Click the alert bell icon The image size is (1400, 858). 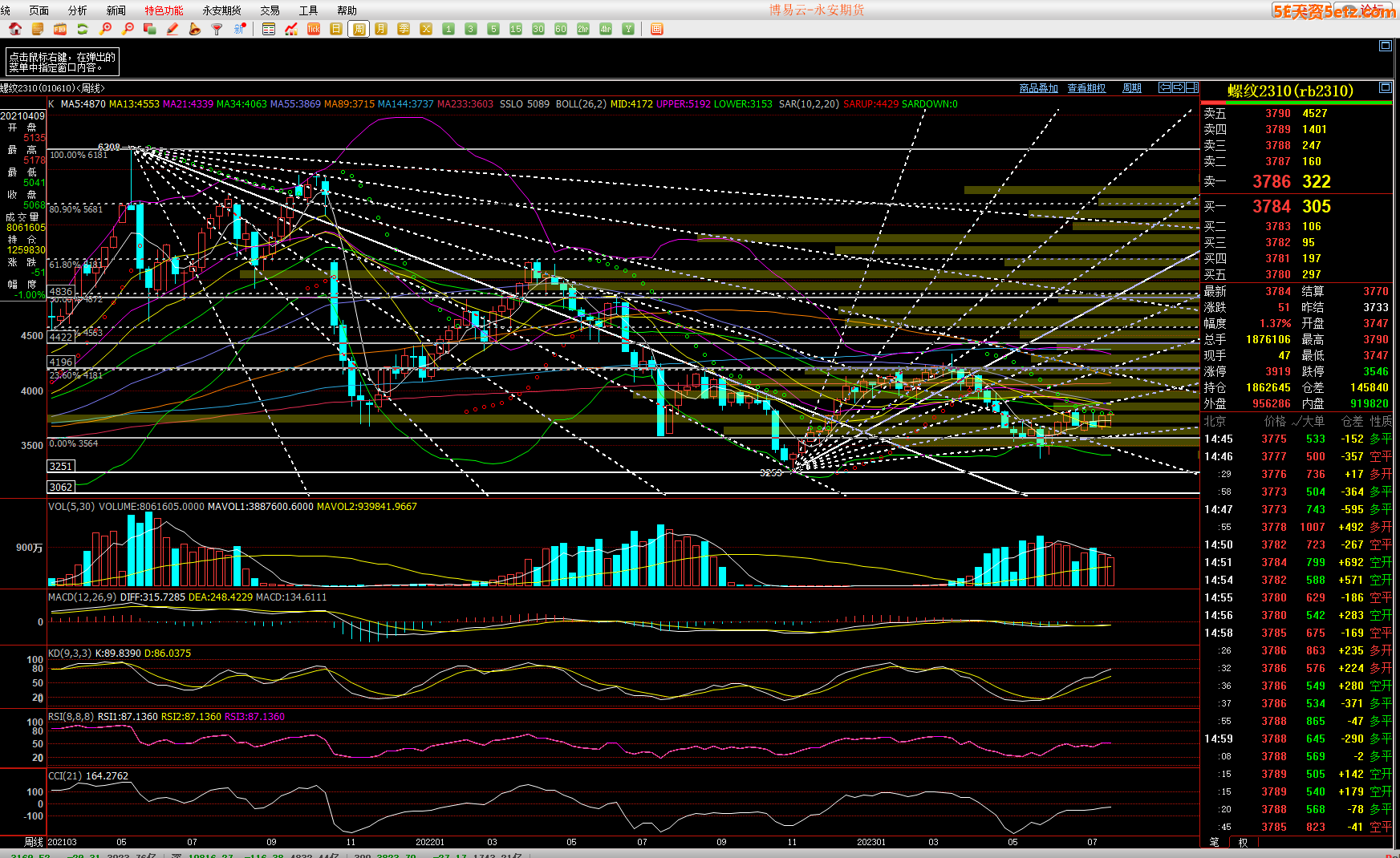[x=194, y=29]
